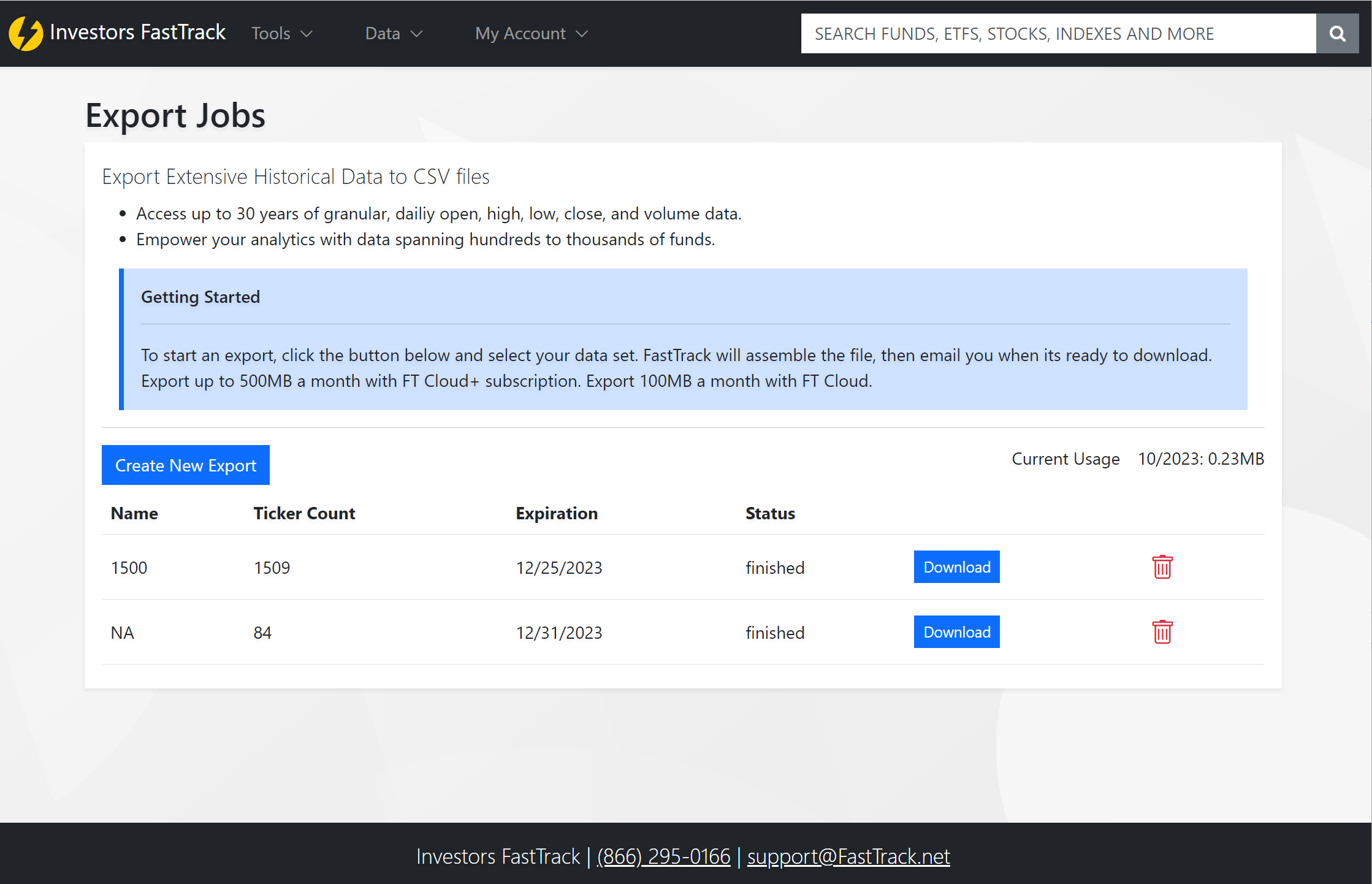The image size is (1372, 884).
Task: Click the footer text Investors FastTrack
Action: pos(498,856)
